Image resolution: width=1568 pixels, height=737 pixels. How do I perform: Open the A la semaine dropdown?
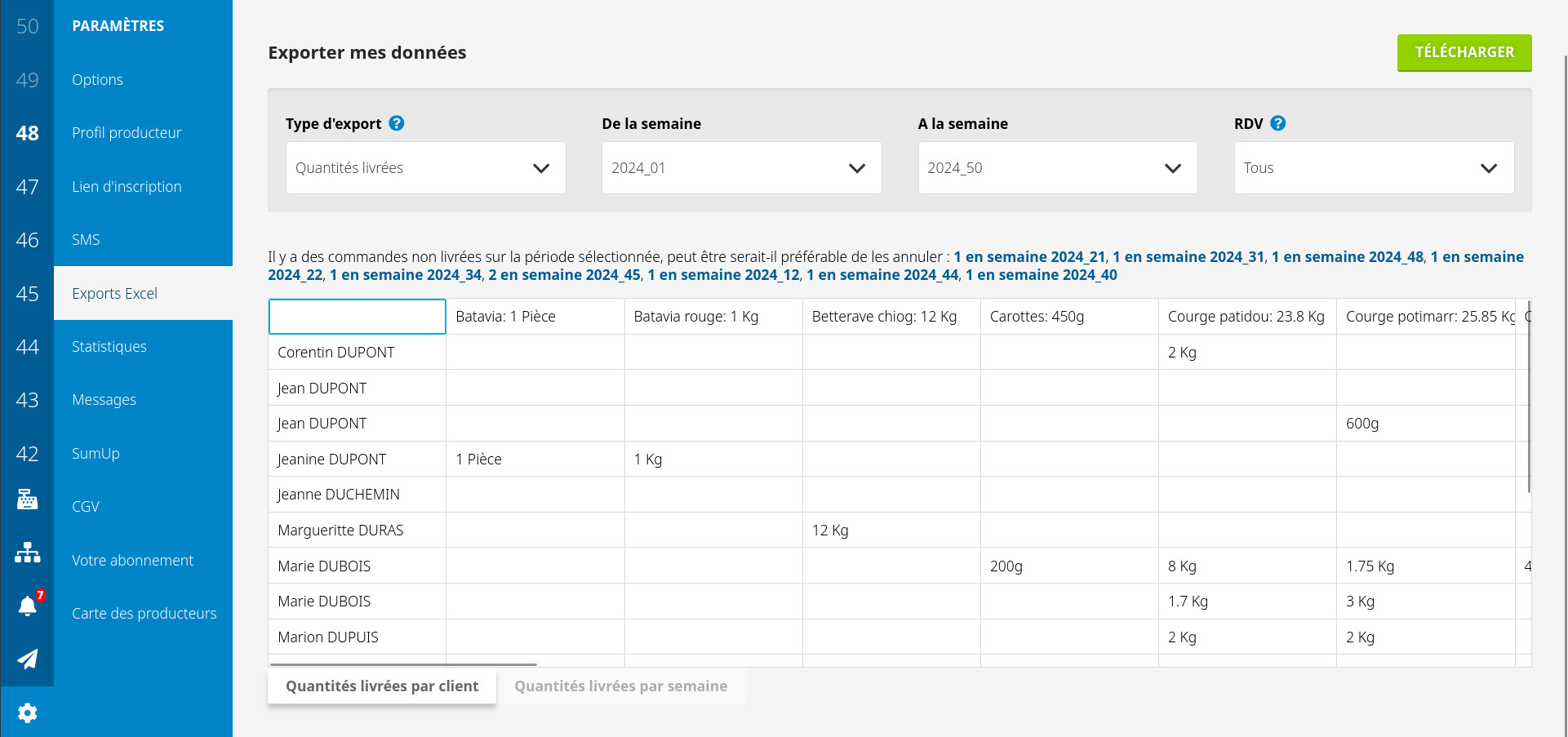pyautogui.click(x=1057, y=168)
